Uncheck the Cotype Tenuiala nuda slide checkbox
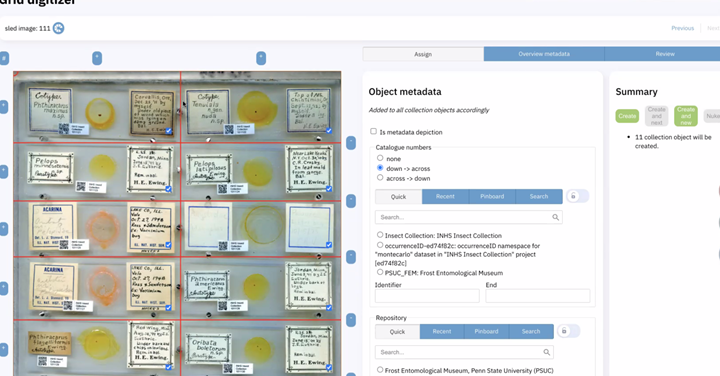The height and width of the screenshot is (376, 720). [329, 131]
